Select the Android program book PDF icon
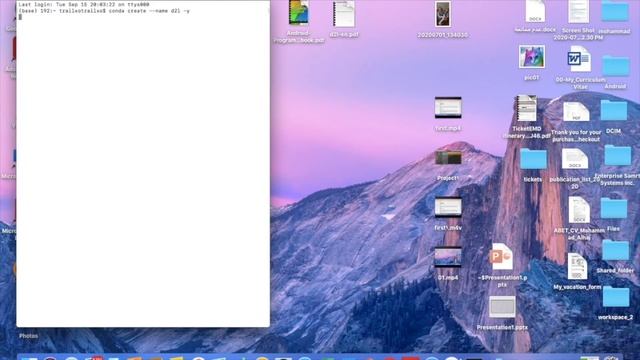Image resolution: width=640 pixels, height=360 pixels. click(298, 12)
